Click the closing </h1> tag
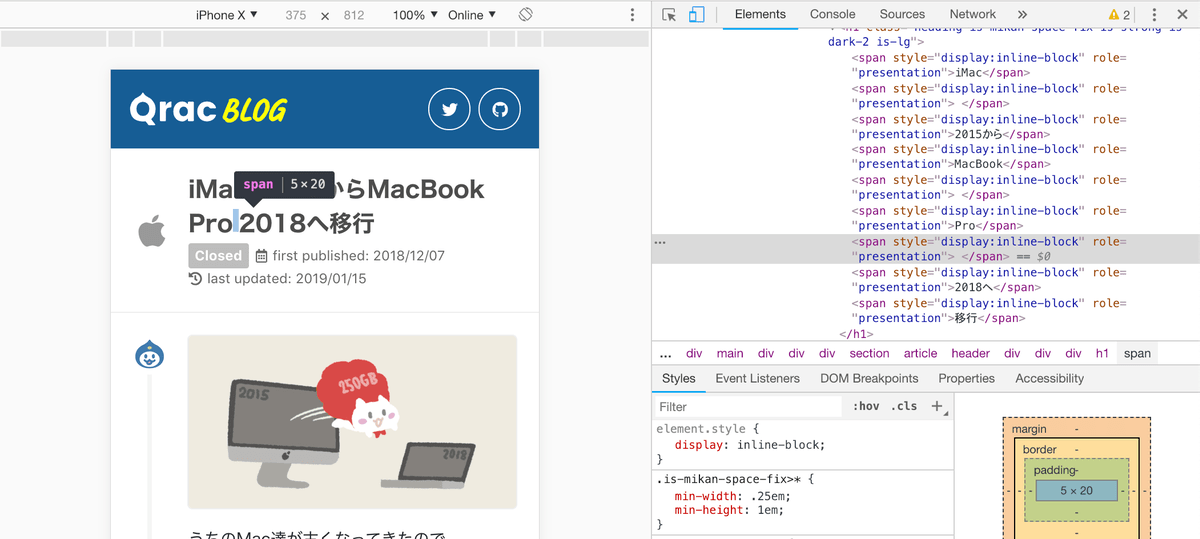 857,334
